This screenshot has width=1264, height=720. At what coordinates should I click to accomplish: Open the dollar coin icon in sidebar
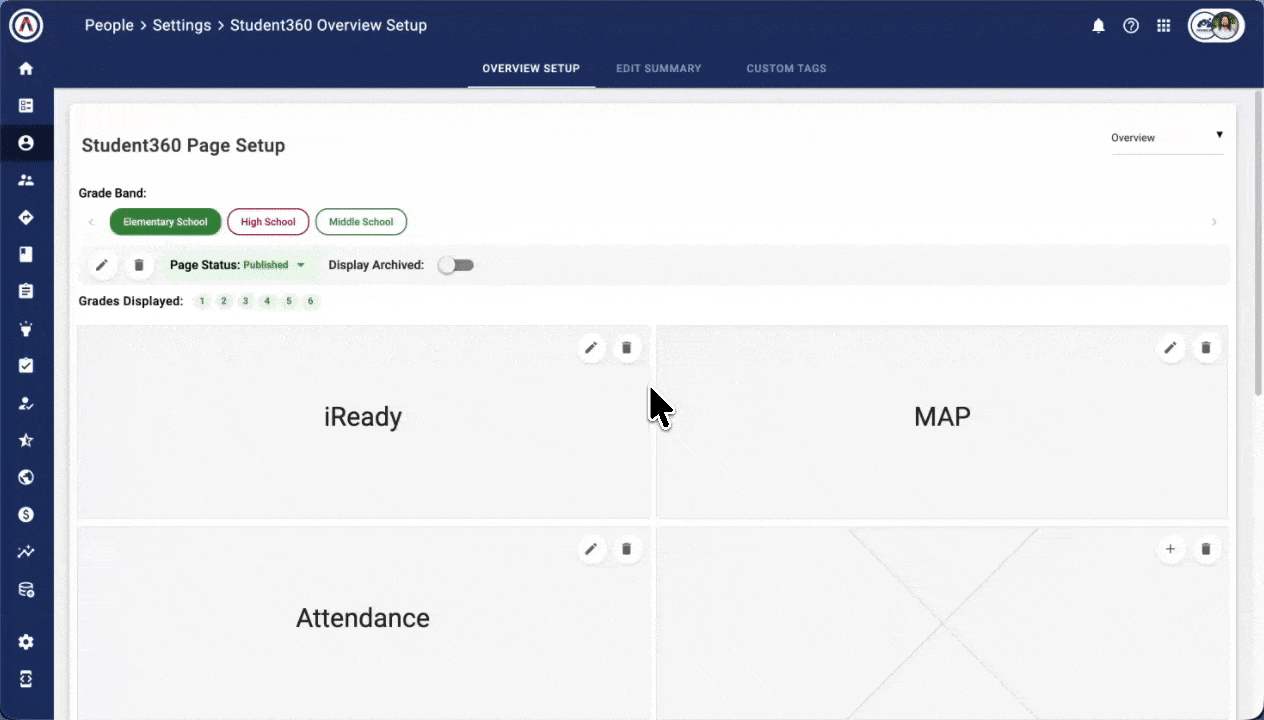(26, 514)
